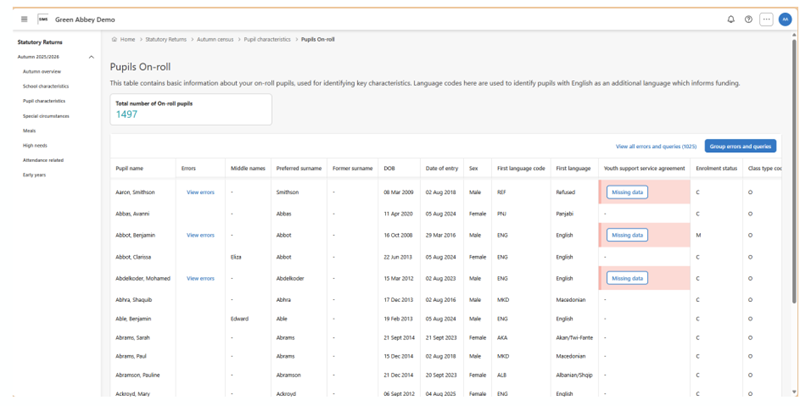Navigate to Early years section

tap(35, 174)
